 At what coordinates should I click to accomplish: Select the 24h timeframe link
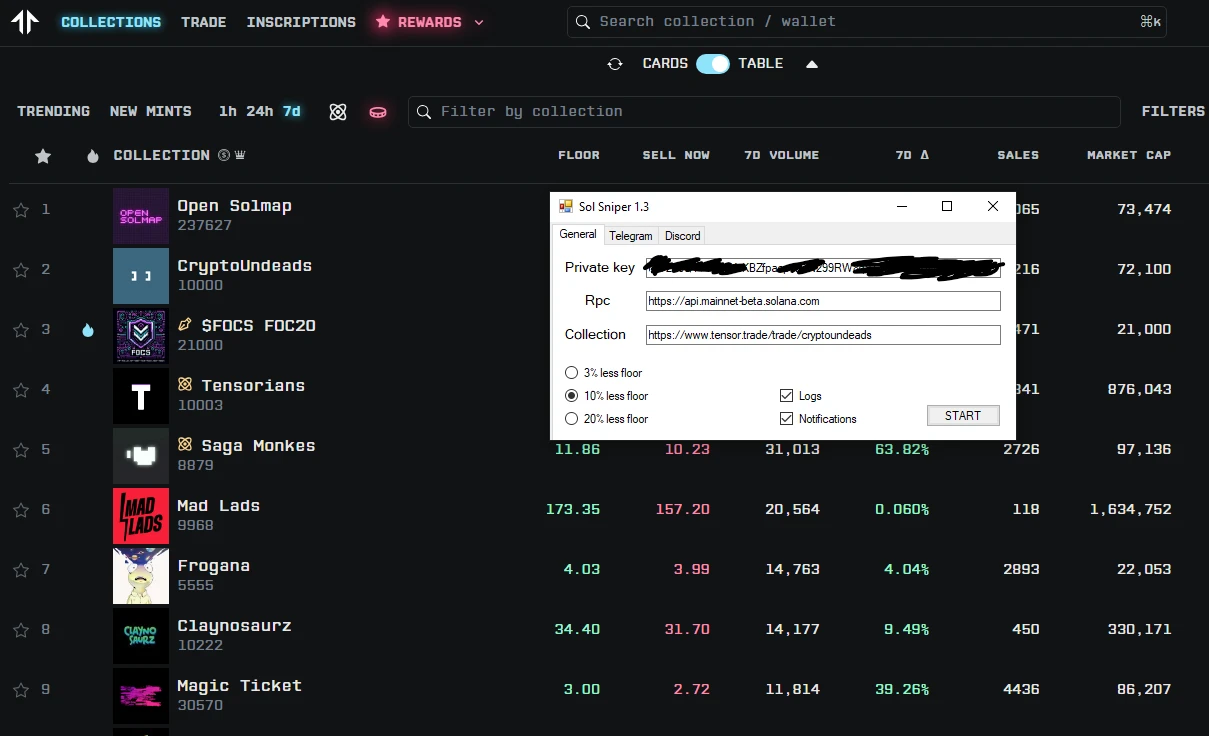(x=260, y=112)
